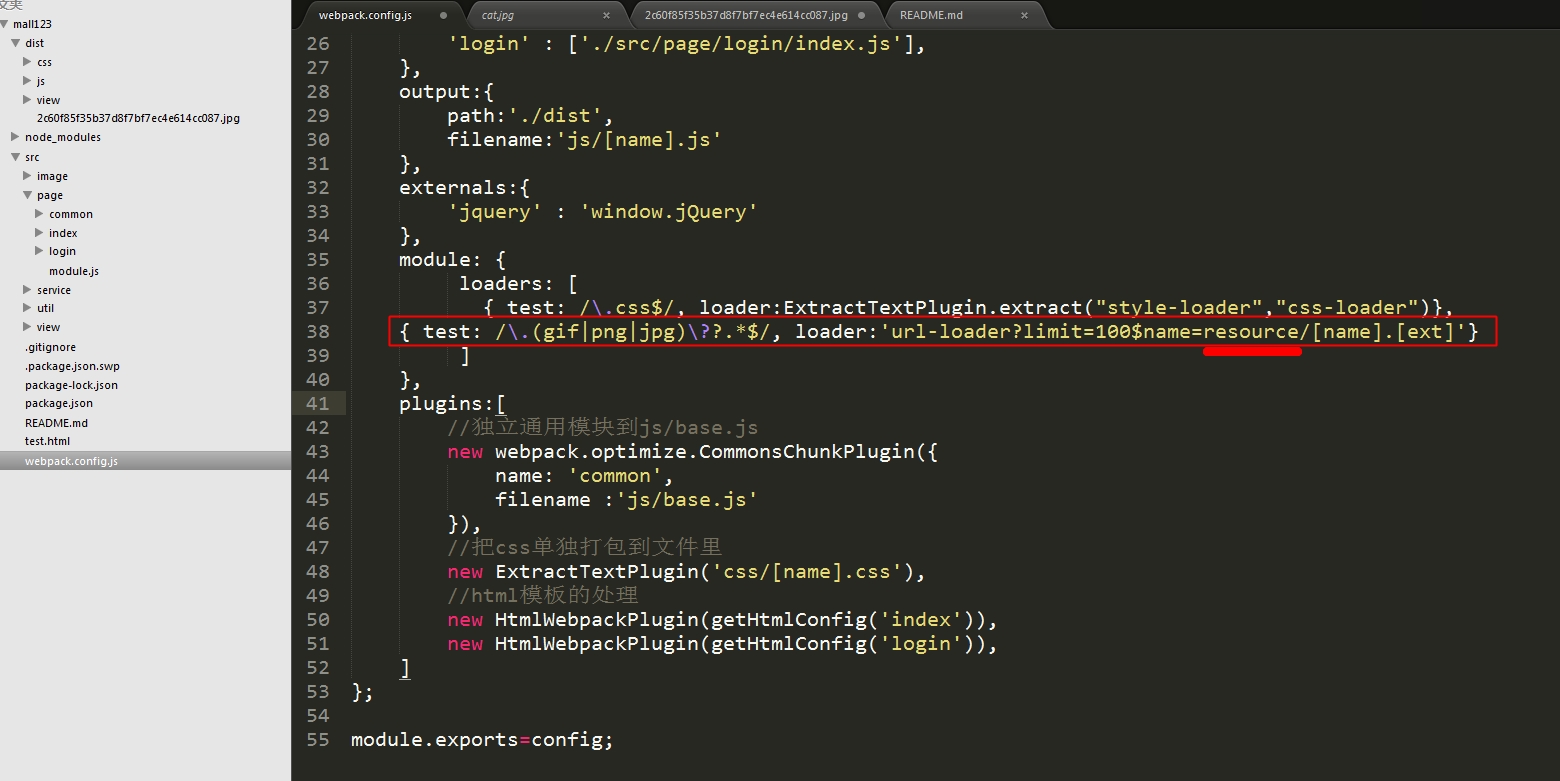Open the .jpg file under dist in sidebar

pyautogui.click(x=138, y=118)
